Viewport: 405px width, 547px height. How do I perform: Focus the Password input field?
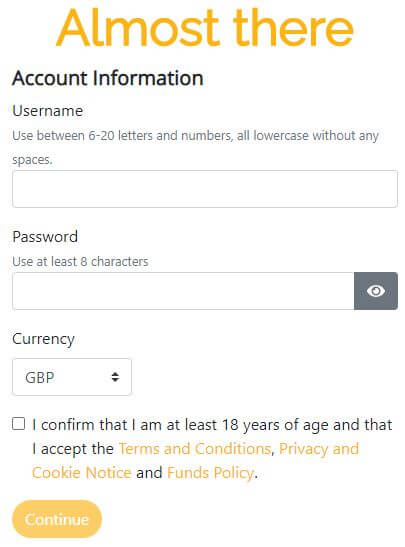click(183, 291)
